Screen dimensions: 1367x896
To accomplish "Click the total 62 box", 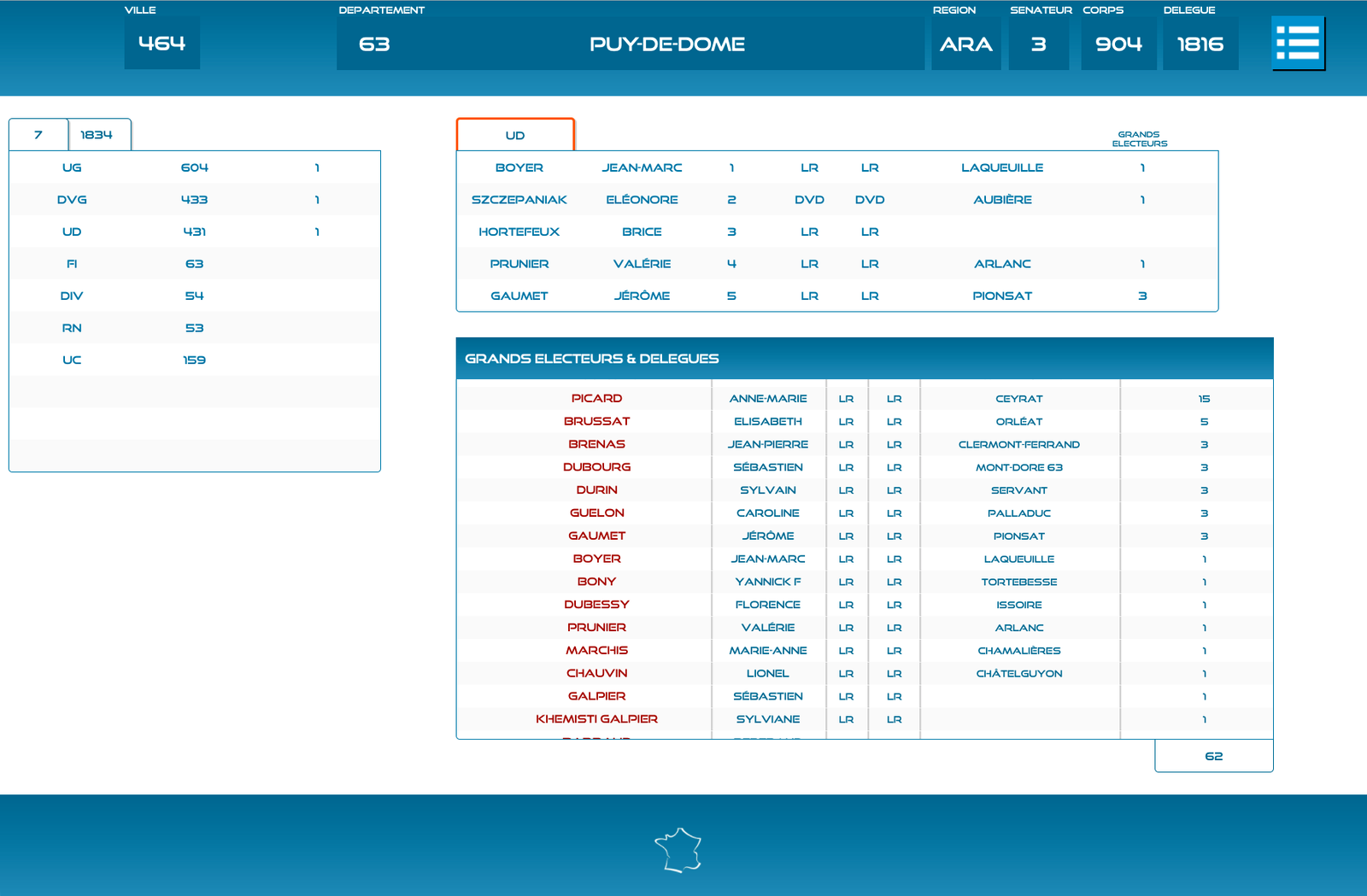I will pos(1213,756).
